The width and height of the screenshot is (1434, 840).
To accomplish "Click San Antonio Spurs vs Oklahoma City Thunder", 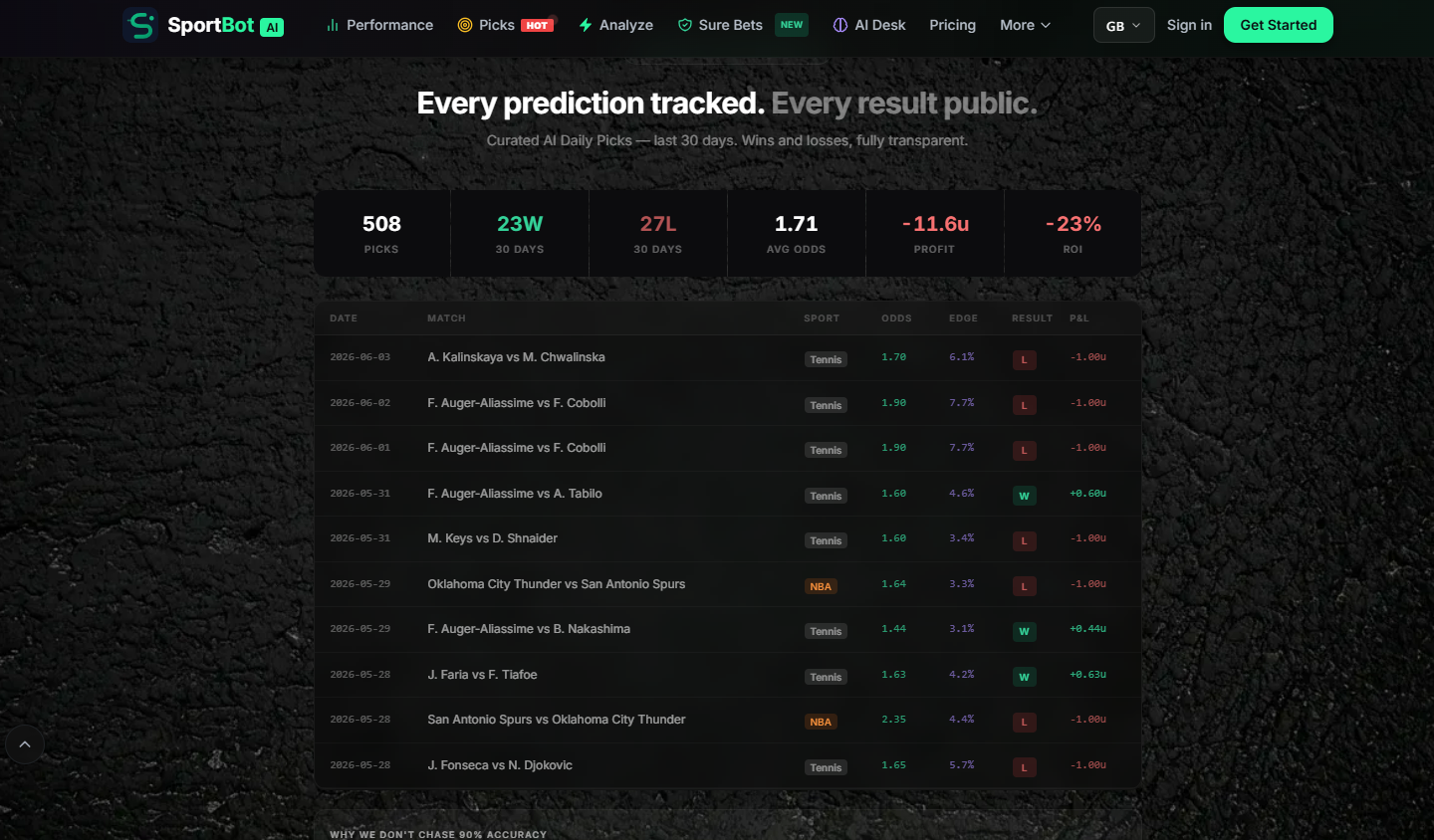I will tap(556, 720).
